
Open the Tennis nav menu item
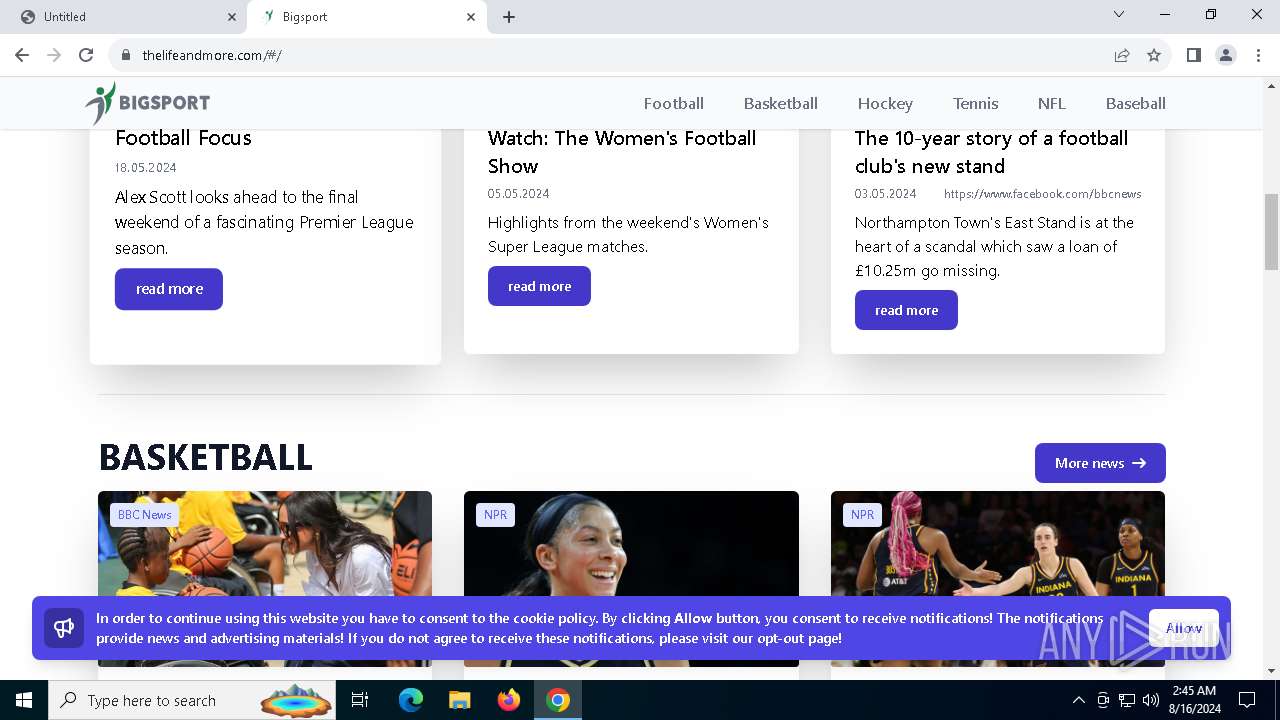[x=975, y=103]
